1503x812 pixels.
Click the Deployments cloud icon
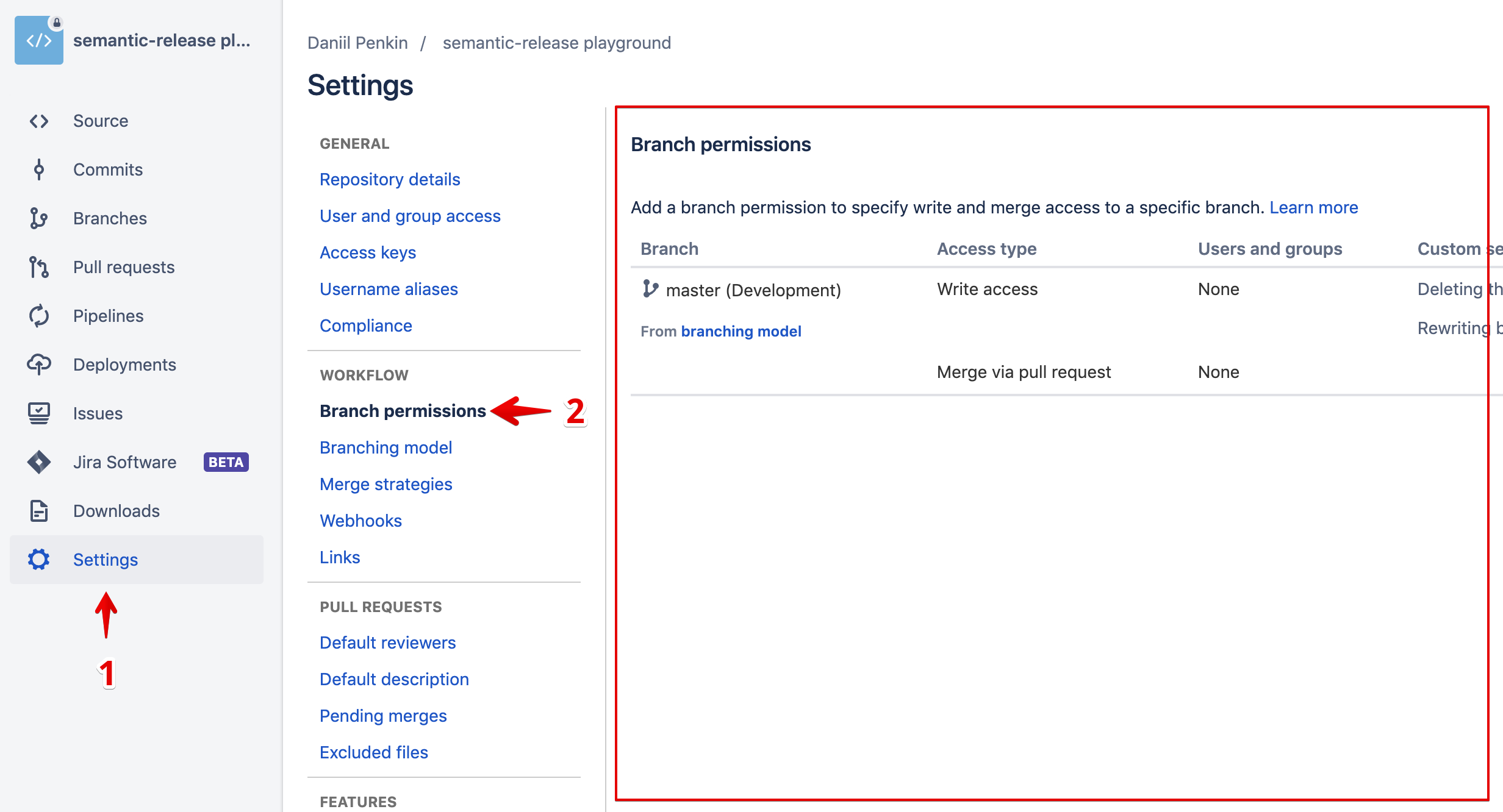coord(39,365)
